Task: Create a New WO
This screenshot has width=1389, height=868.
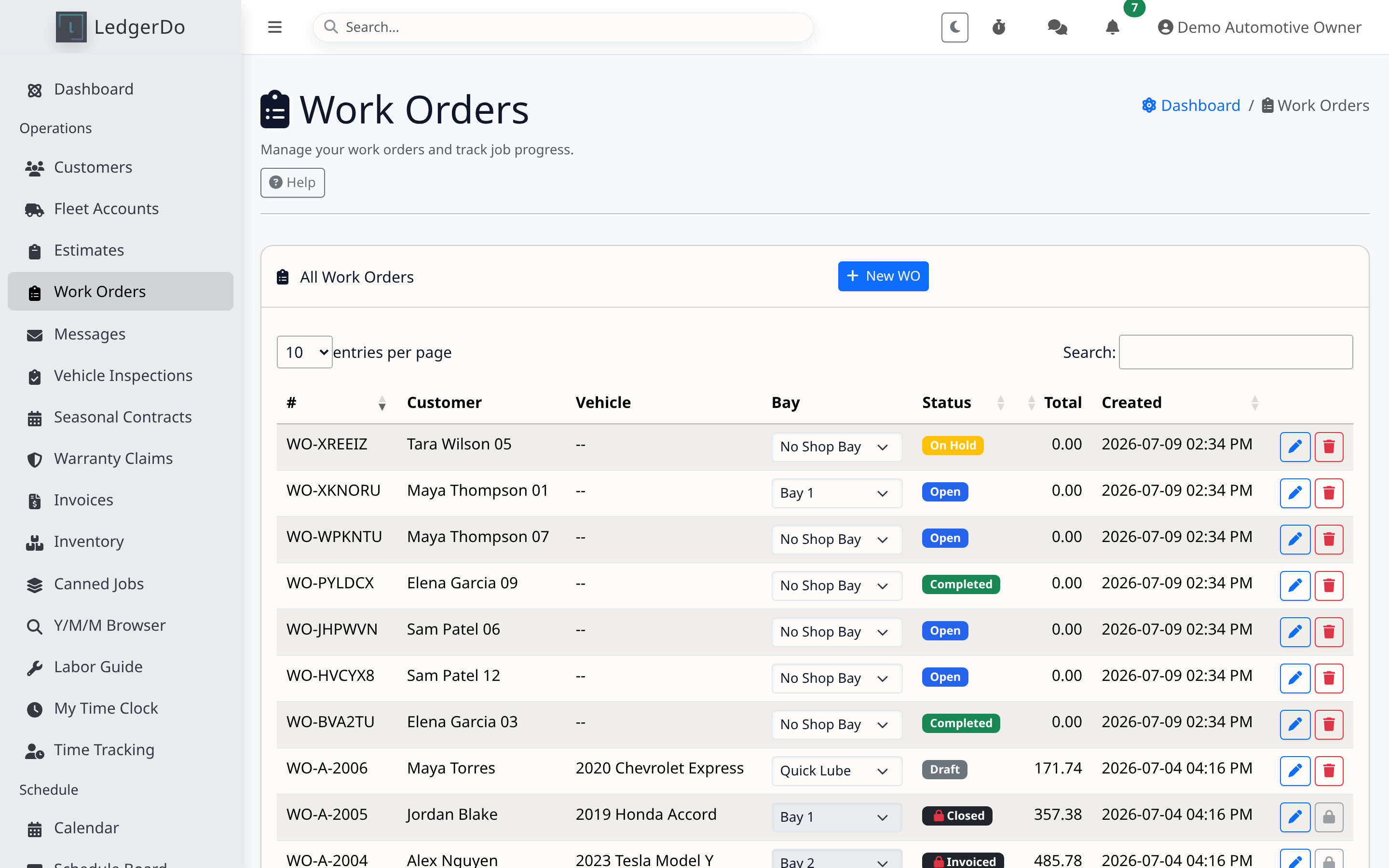Action: pos(883,276)
